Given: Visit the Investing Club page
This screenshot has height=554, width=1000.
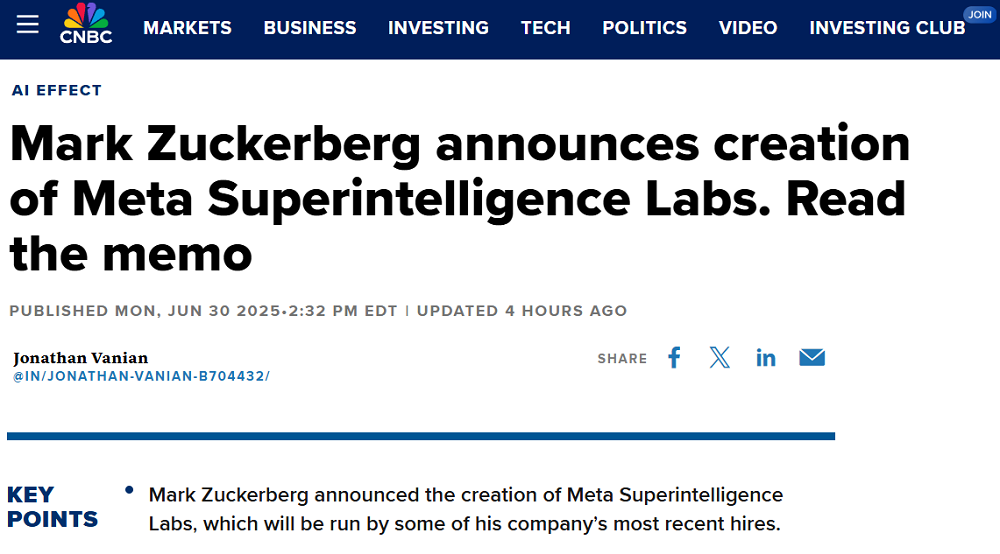Looking at the screenshot, I should point(887,28).
